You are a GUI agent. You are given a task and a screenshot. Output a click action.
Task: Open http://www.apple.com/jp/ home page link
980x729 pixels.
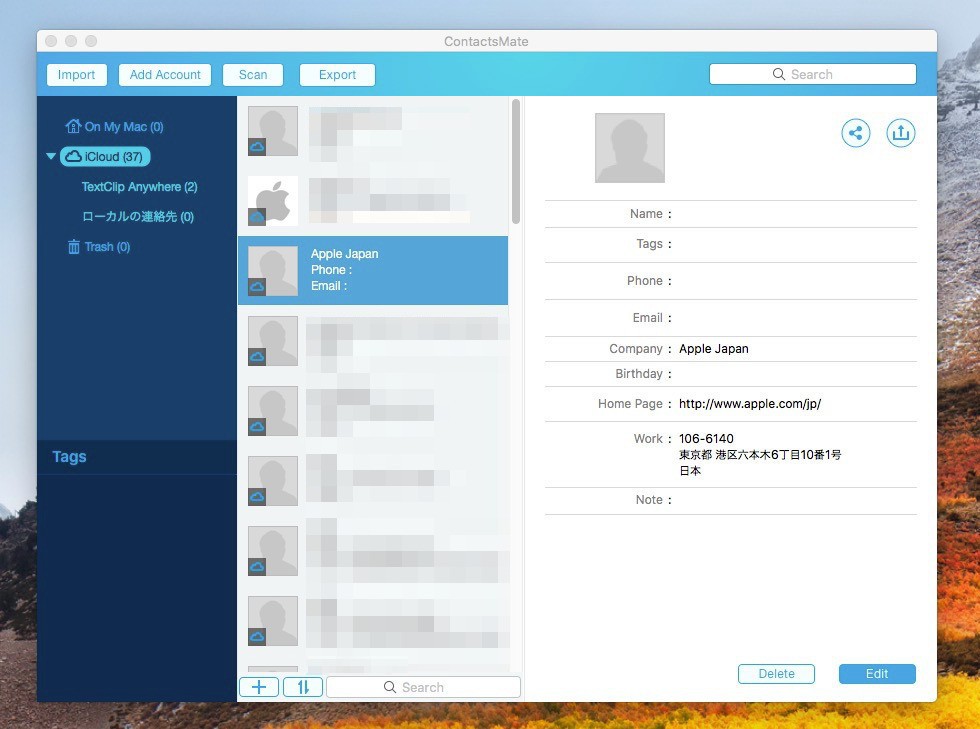[x=749, y=403]
